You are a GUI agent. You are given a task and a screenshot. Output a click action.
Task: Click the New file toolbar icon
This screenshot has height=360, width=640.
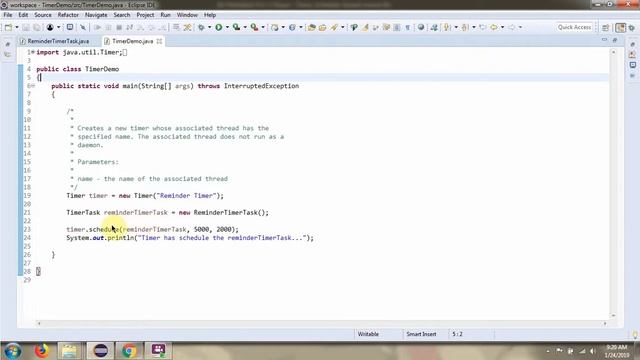[x=8, y=27]
